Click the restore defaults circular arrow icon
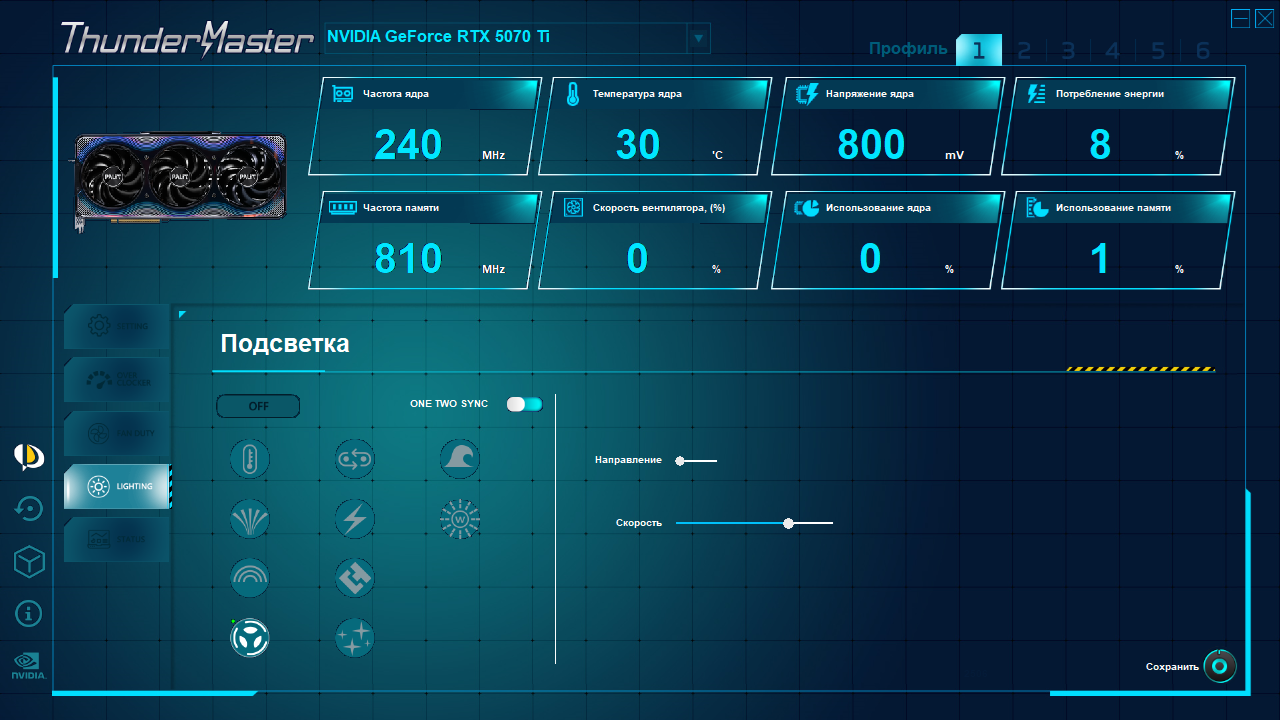Screen dimensions: 1280x720 [29, 509]
